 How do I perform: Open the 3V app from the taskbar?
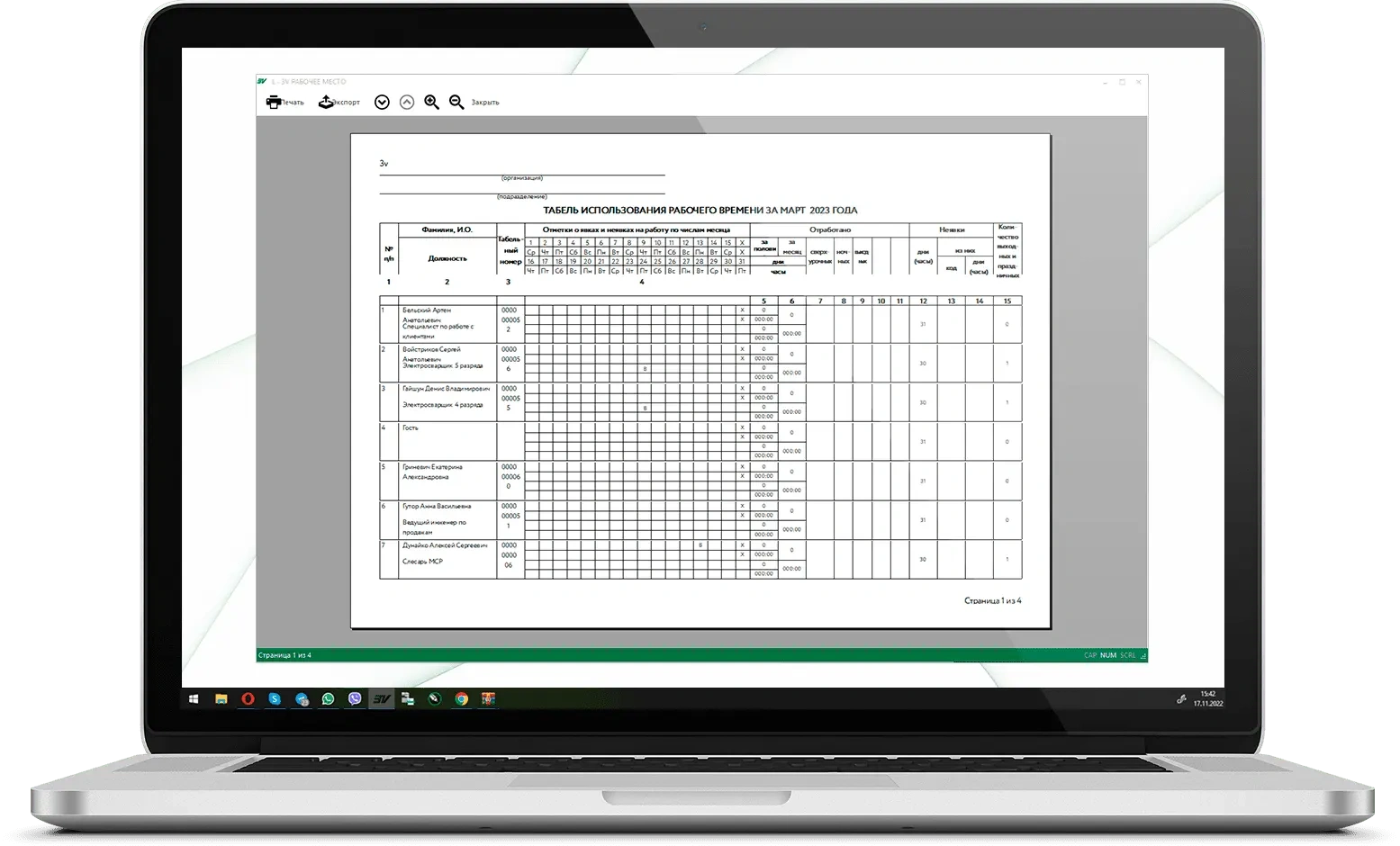[382, 698]
